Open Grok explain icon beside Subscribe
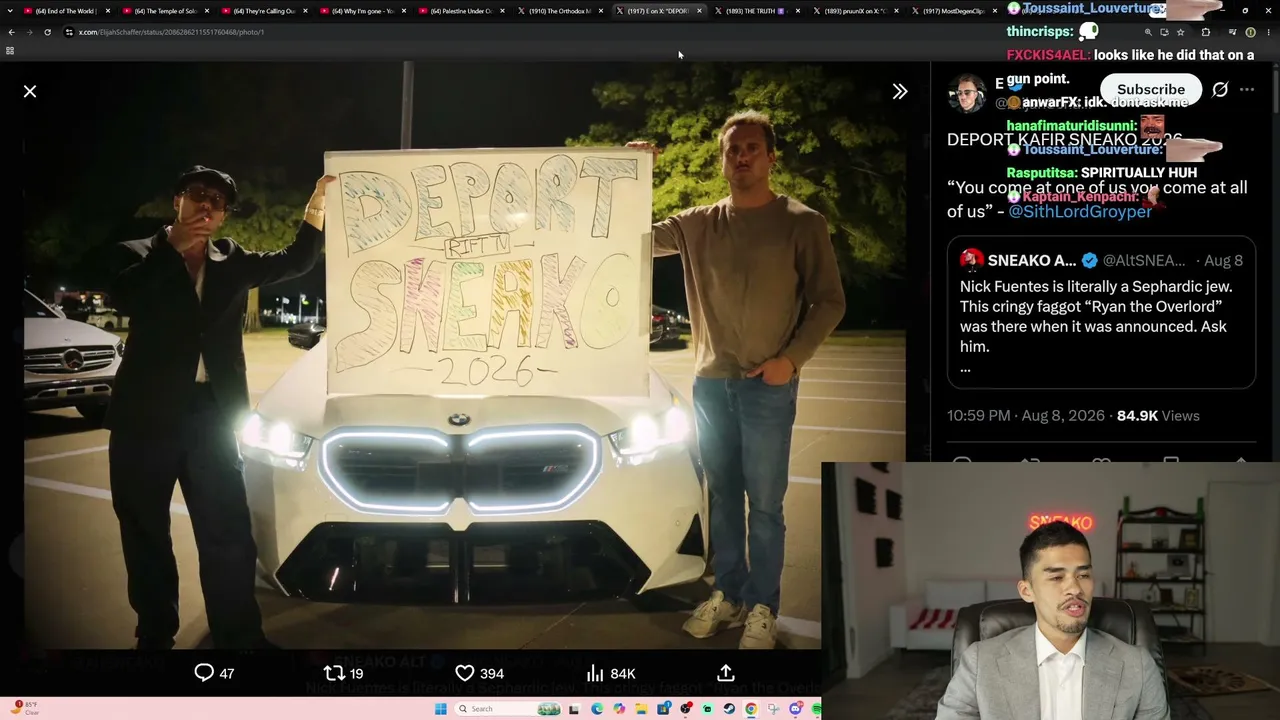Screen dimensions: 1280x720 [1220, 90]
